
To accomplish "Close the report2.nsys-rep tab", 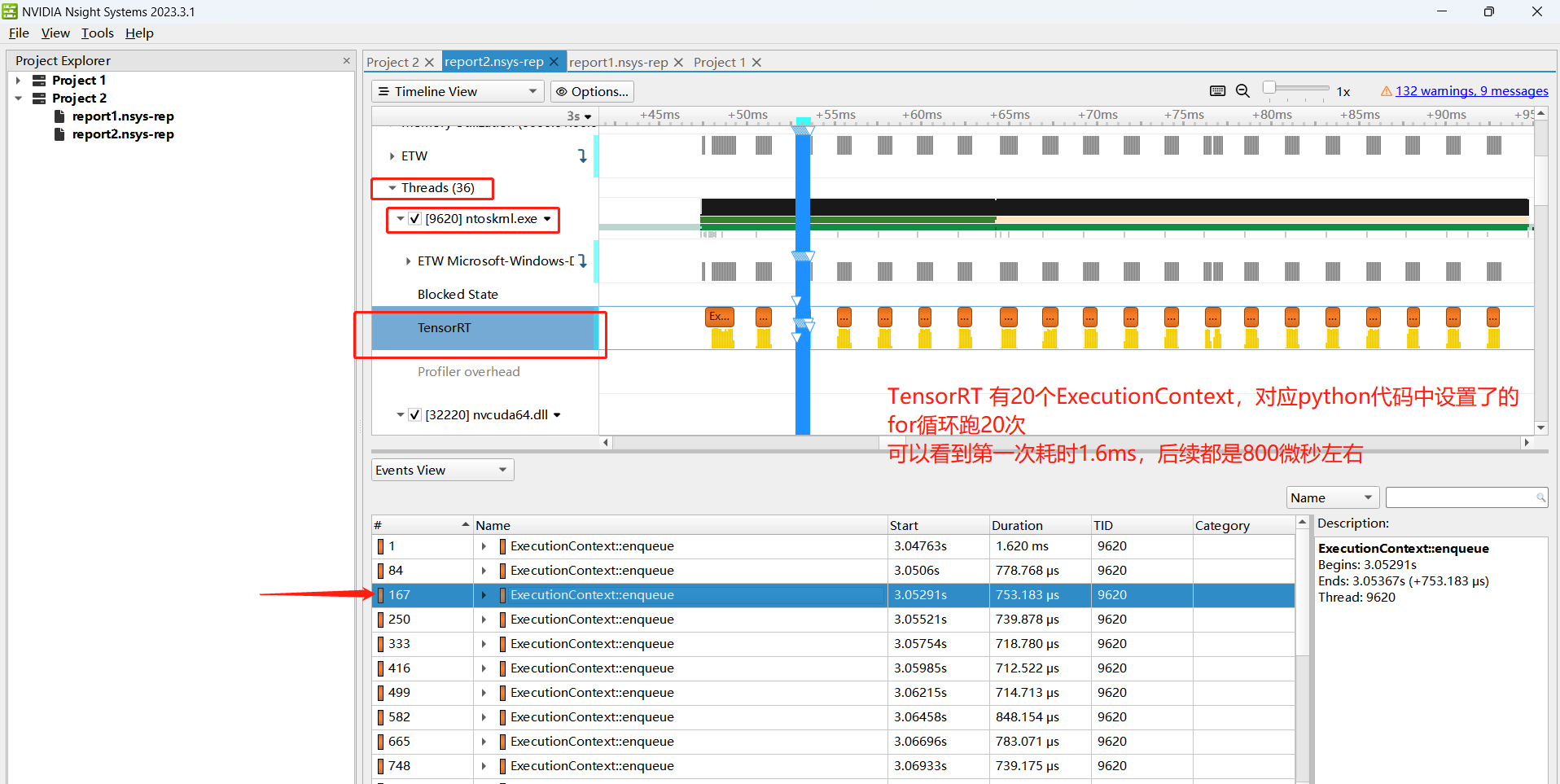I will pyautogui.click(x=554, y=62).
